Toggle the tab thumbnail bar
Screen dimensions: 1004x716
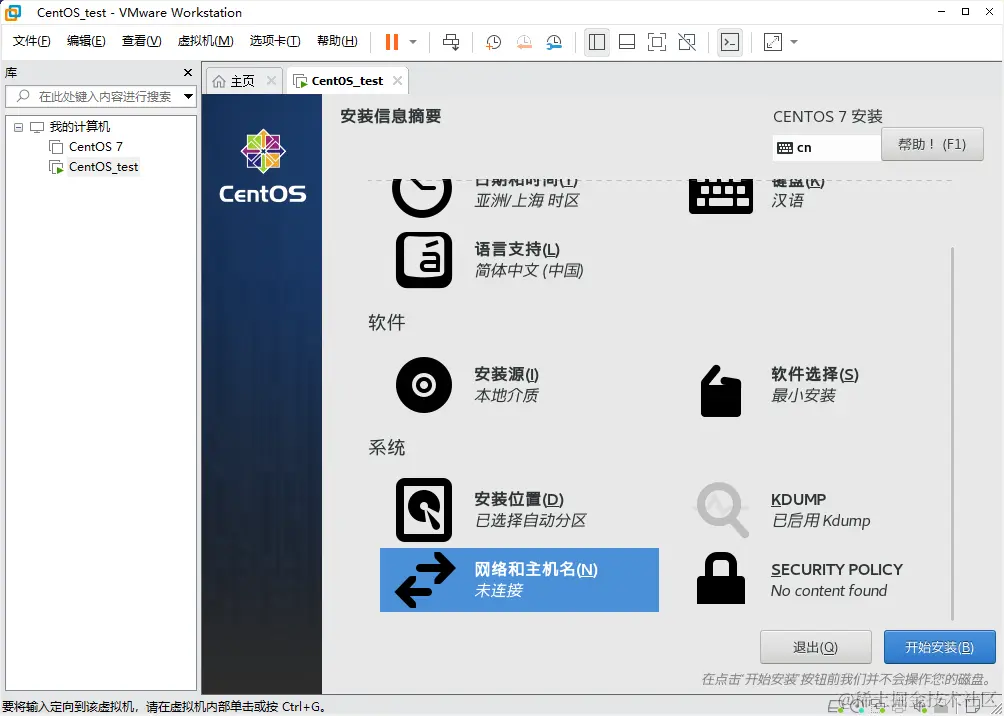[625, 42]
